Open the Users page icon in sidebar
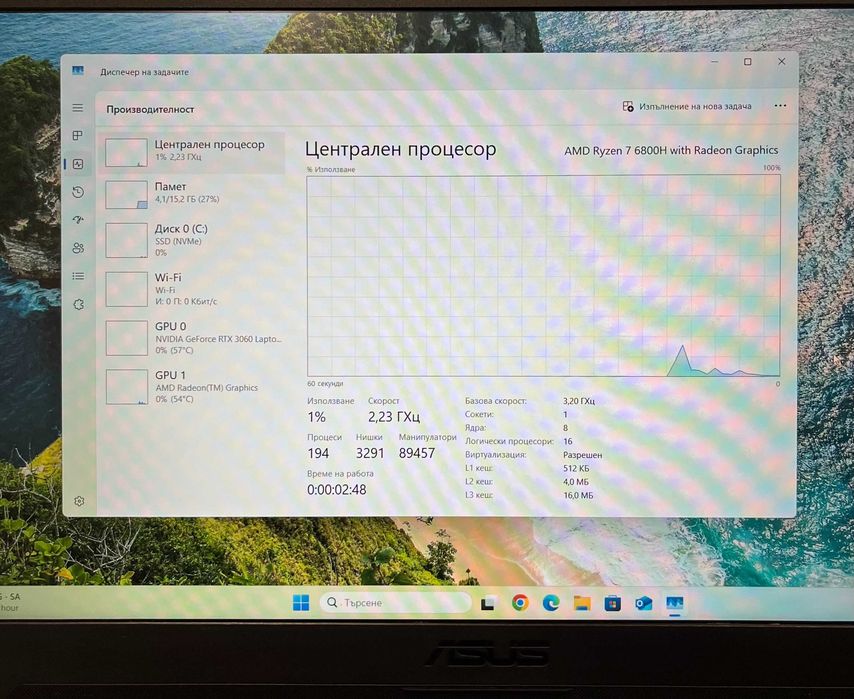The image size is (854, 699). tap(78, 248)
